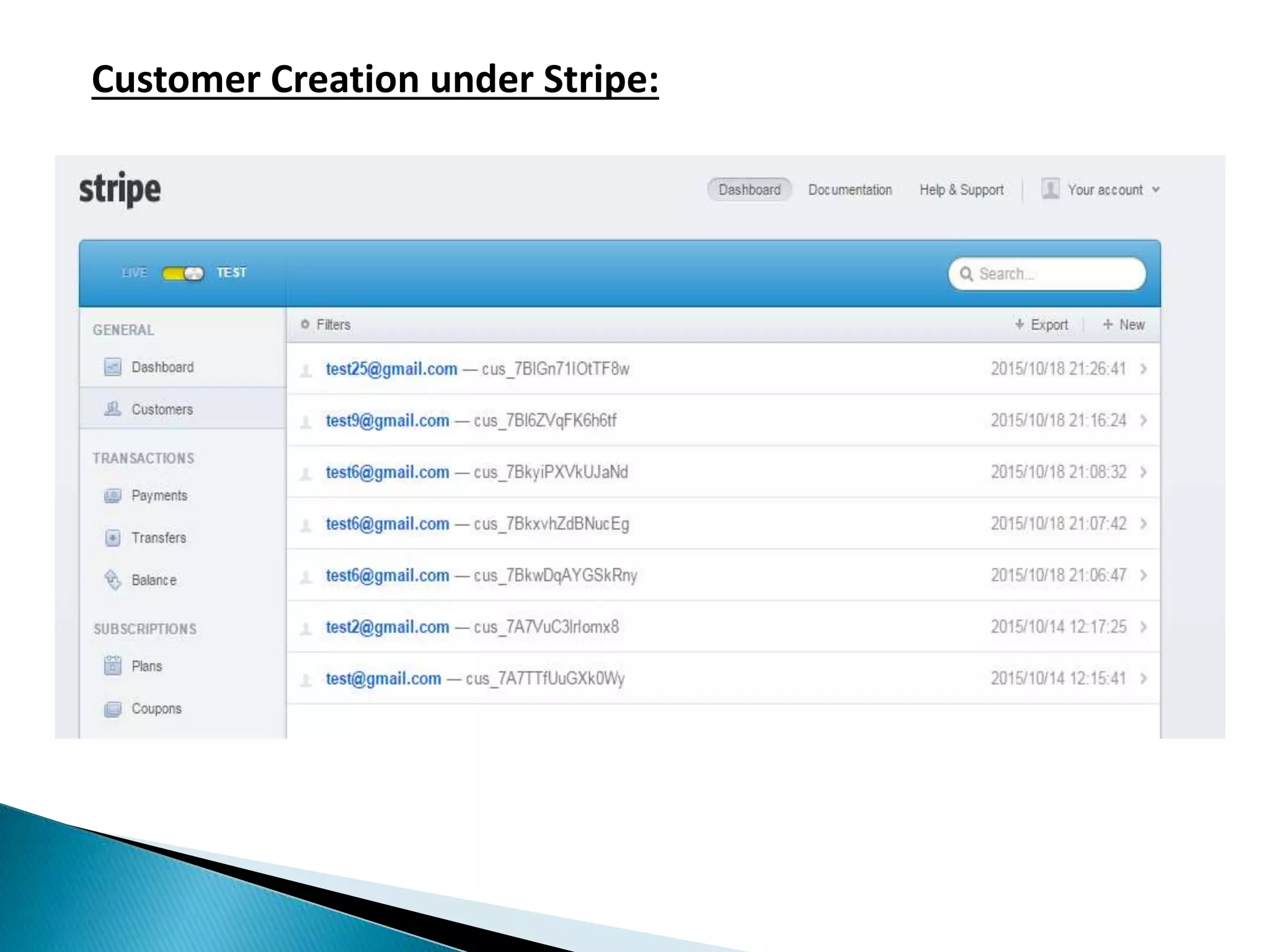Click the Plans calendar icon in sidebar
This screenshot has height=952, width=1270.
coord(112,666)
